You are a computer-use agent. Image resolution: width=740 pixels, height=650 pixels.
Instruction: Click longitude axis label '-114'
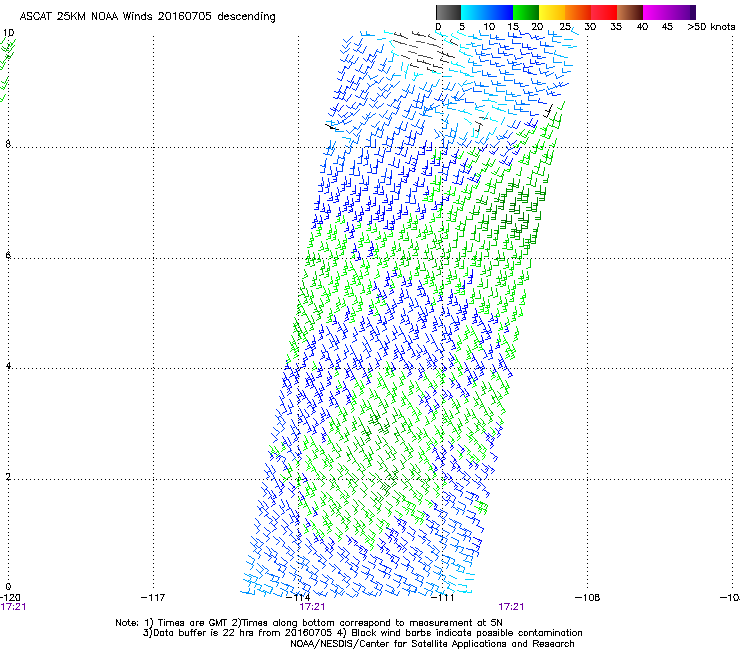point(298,598)
